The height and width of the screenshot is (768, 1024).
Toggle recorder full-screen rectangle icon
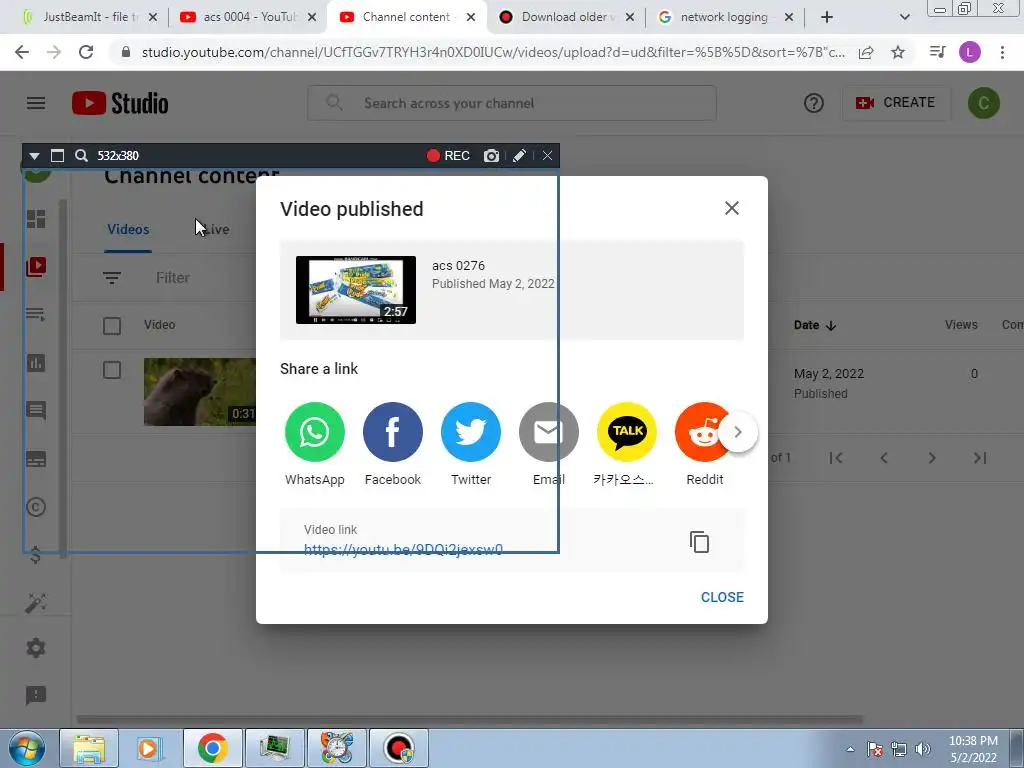[x=57, y=155]
